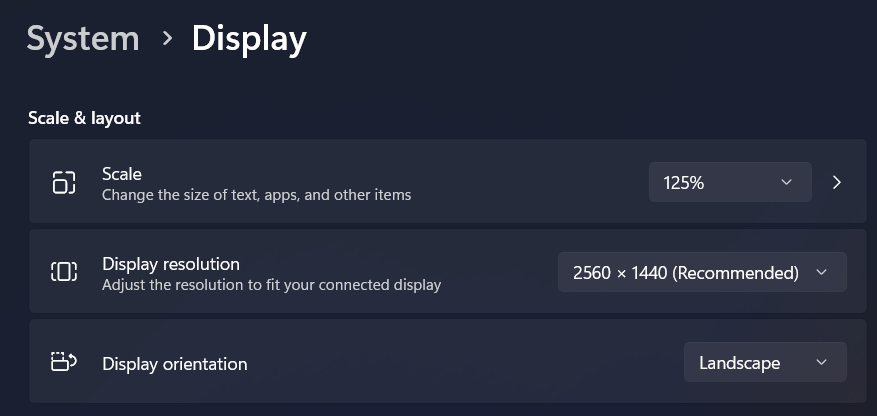Screen dimensions: 877x416
Task: Click the Display orientation title text
Action: [175, 364]
